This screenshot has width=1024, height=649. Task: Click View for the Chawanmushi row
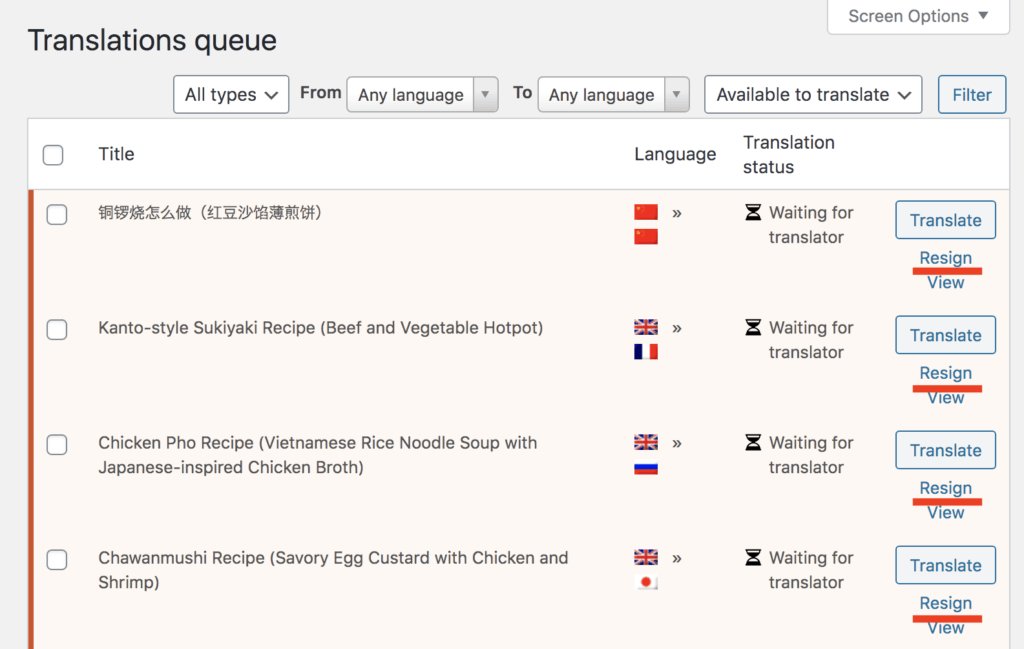[x=946, y=627]
